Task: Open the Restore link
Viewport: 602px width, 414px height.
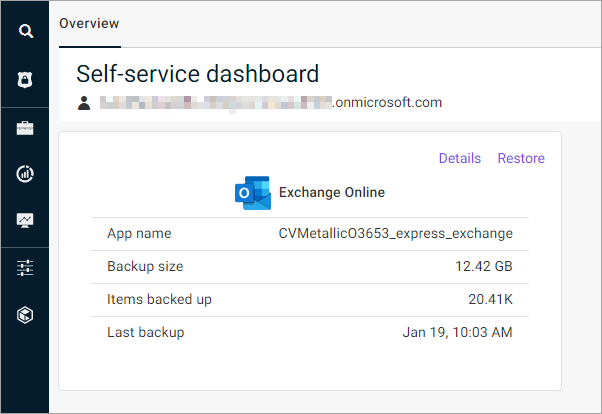Action: [521, 158]
